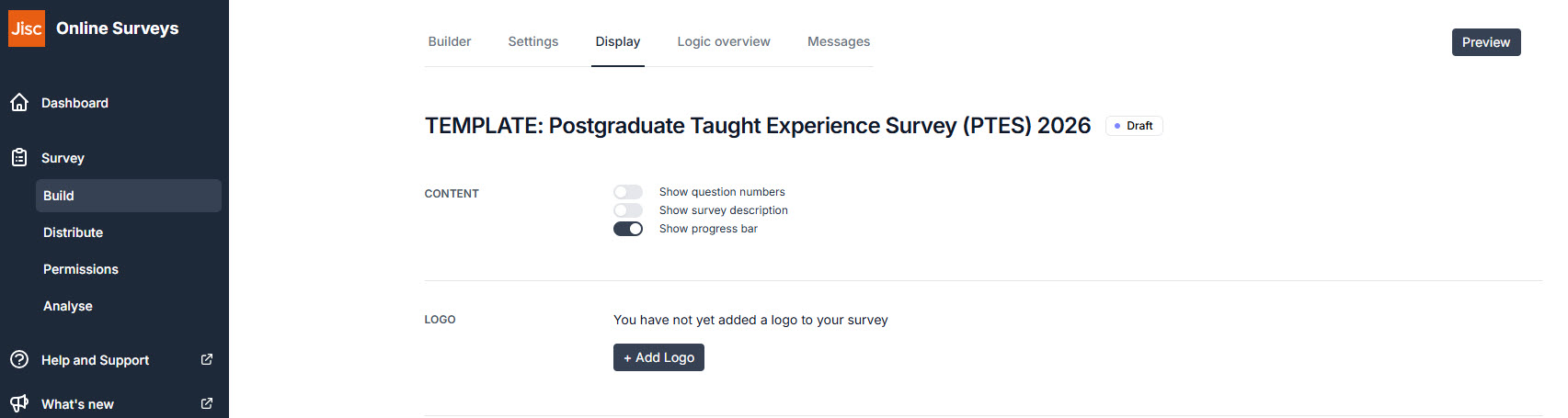
Task: Click the Add Logo button
Action: pos(658,357)
